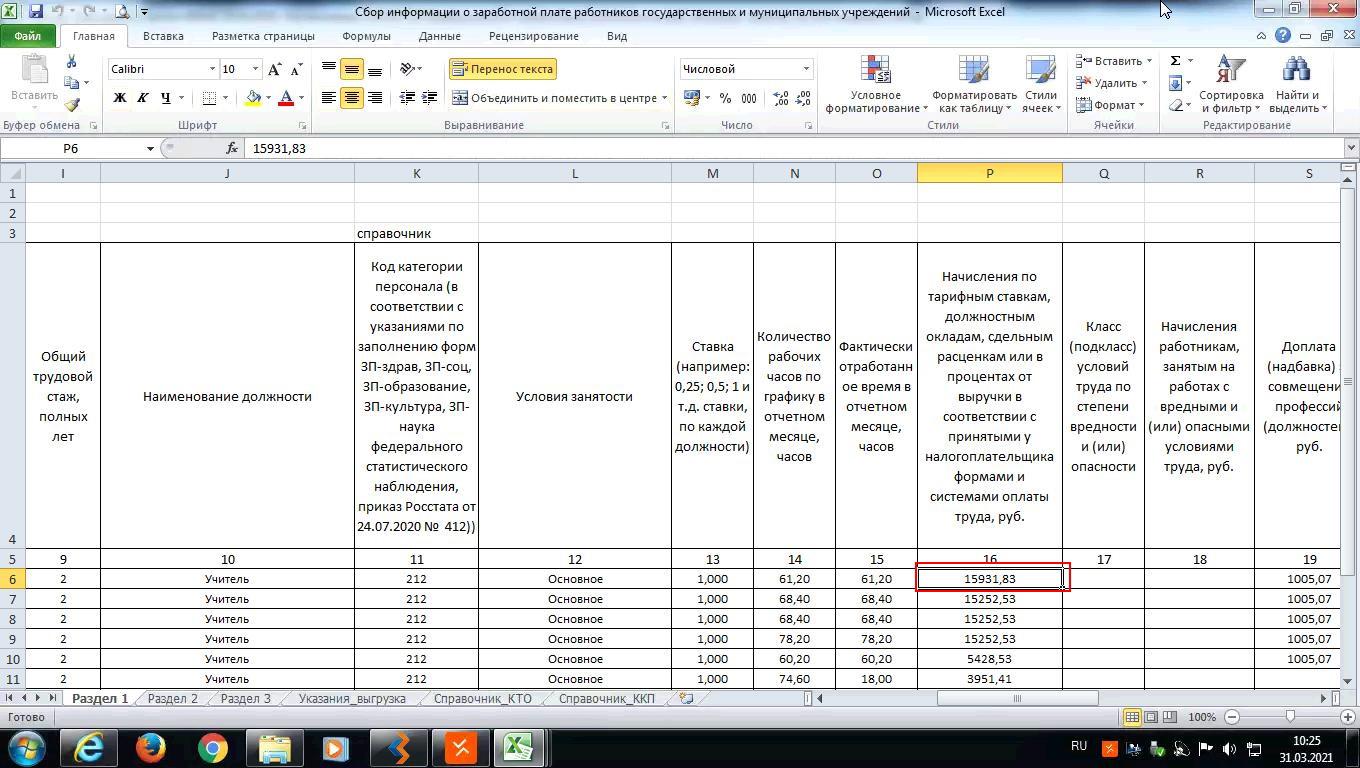Click the AutoSum sigma icon
Screen dimensions: 1360x768
tap(1176, 61)
